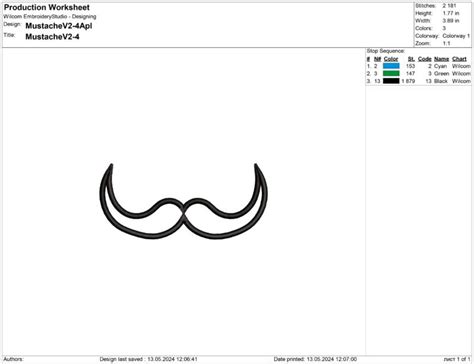Click the 'Colorway:' label
Screen dimensions: 474x364
tap(427, 36)
